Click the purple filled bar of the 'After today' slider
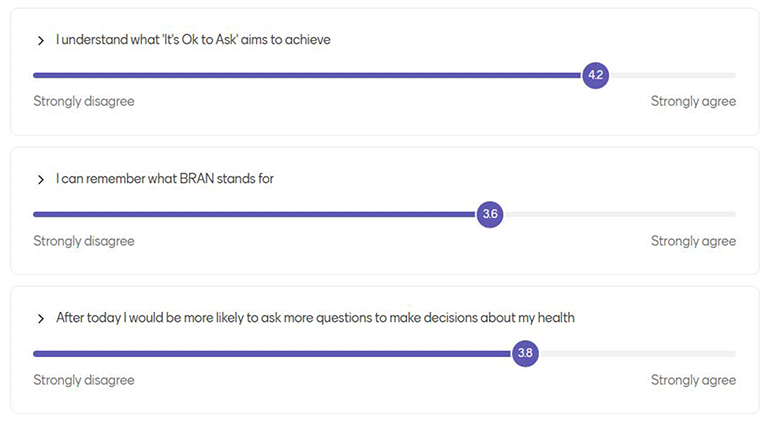Viewport: 769px width, 423px height. click(x=272, y=353)
